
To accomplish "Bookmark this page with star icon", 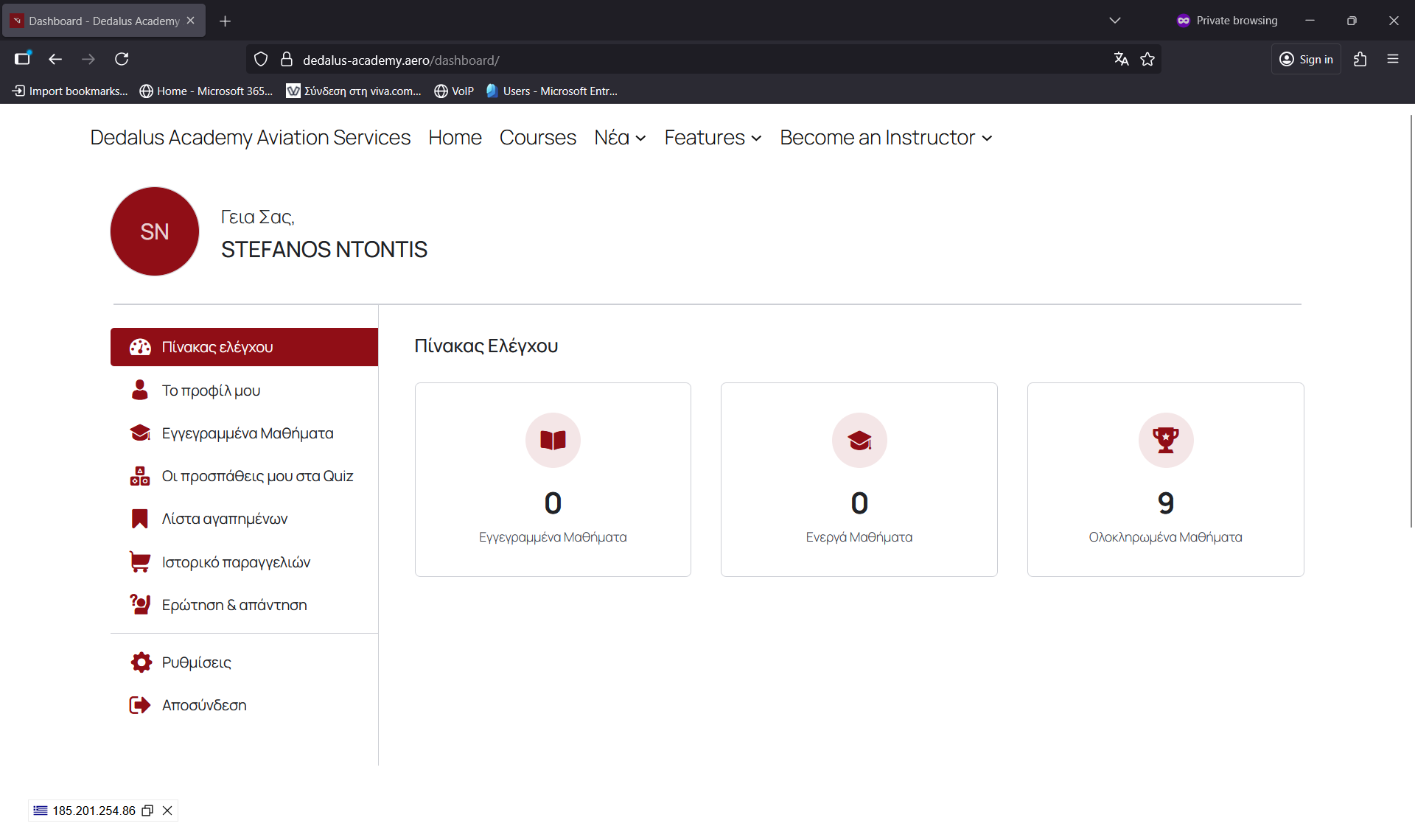I will (1147, 60).
